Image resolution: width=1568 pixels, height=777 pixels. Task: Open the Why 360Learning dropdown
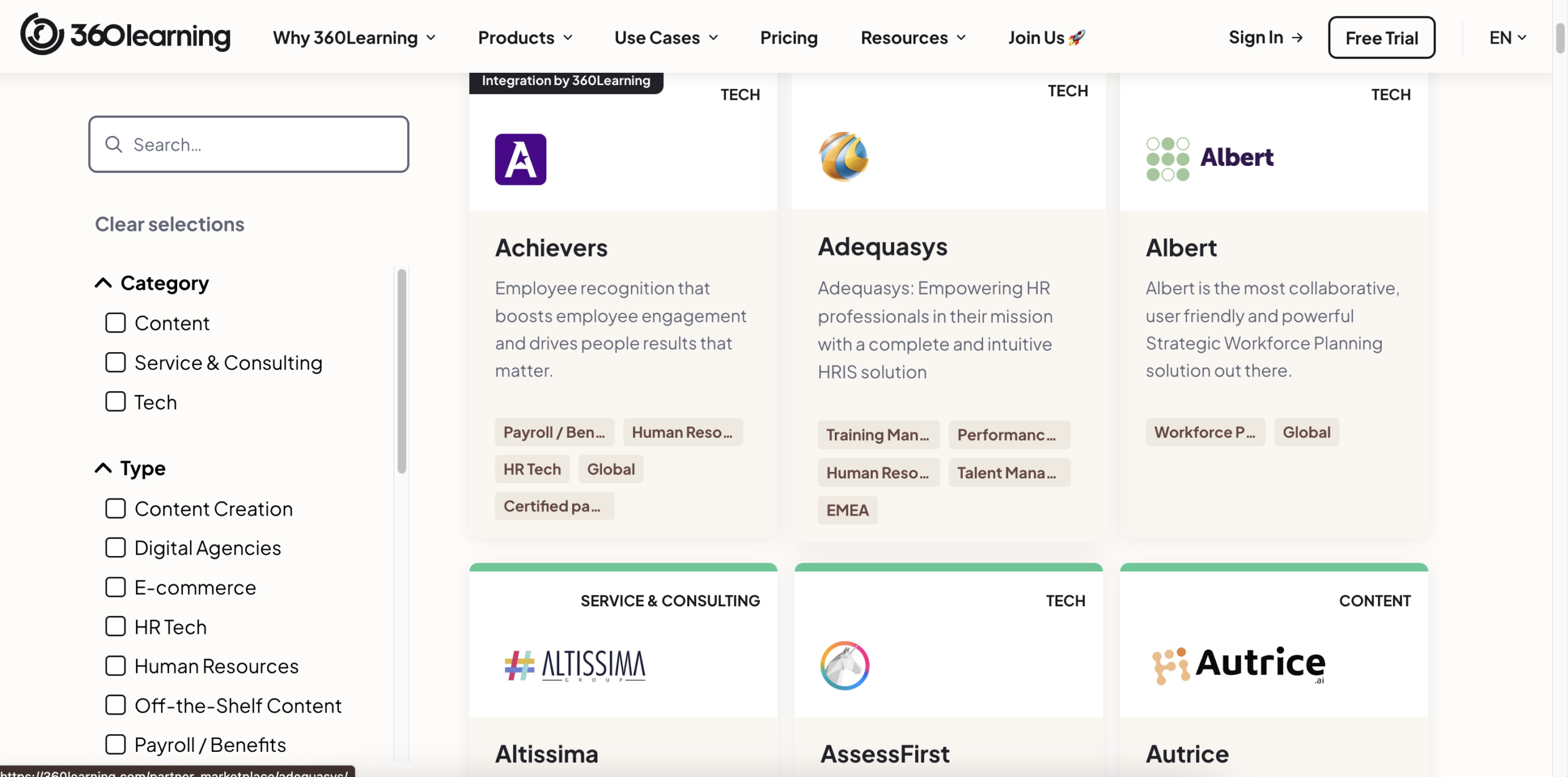(355, 37)
